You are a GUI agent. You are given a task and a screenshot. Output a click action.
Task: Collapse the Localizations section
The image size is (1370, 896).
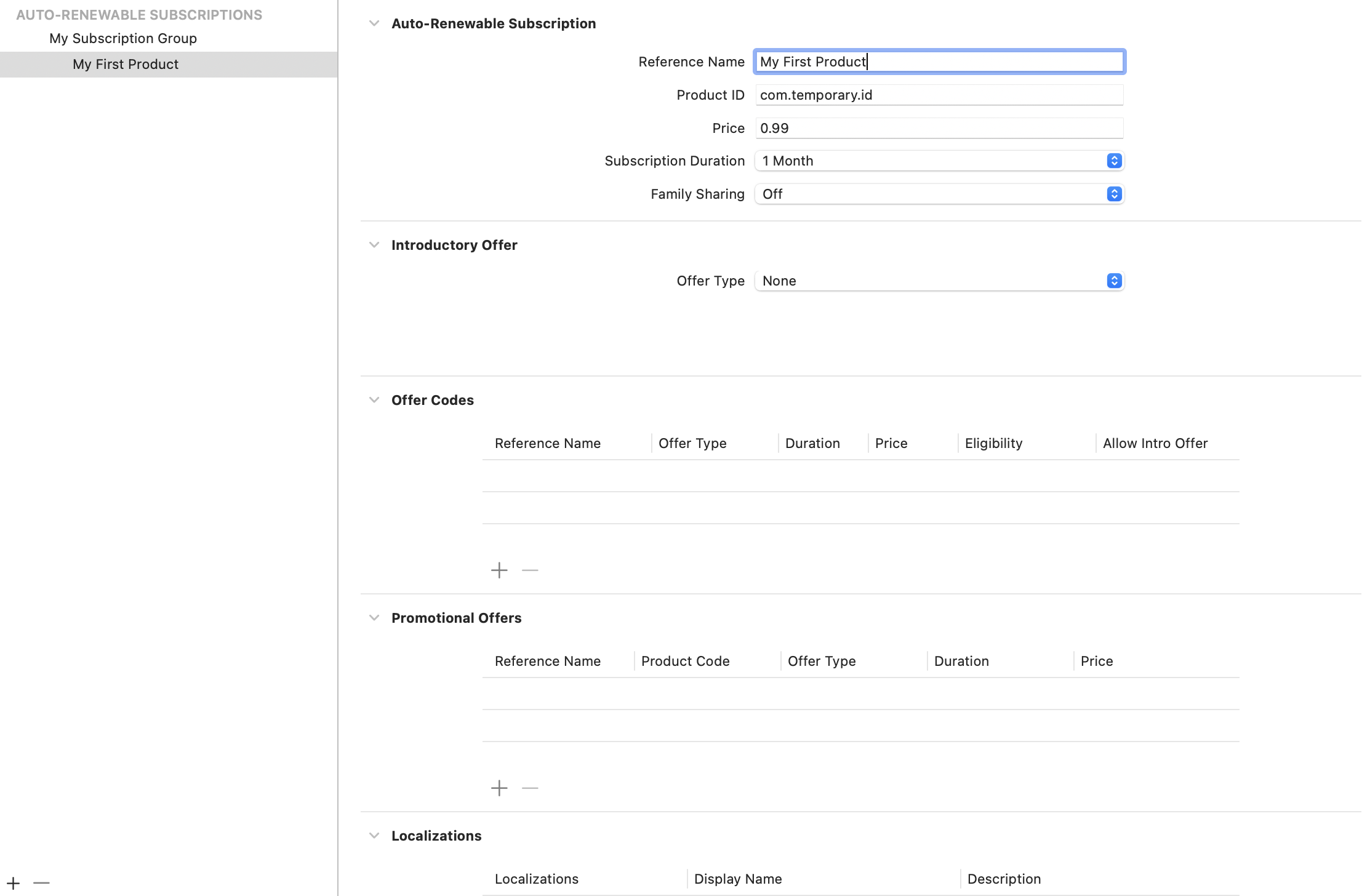point(374,836)
